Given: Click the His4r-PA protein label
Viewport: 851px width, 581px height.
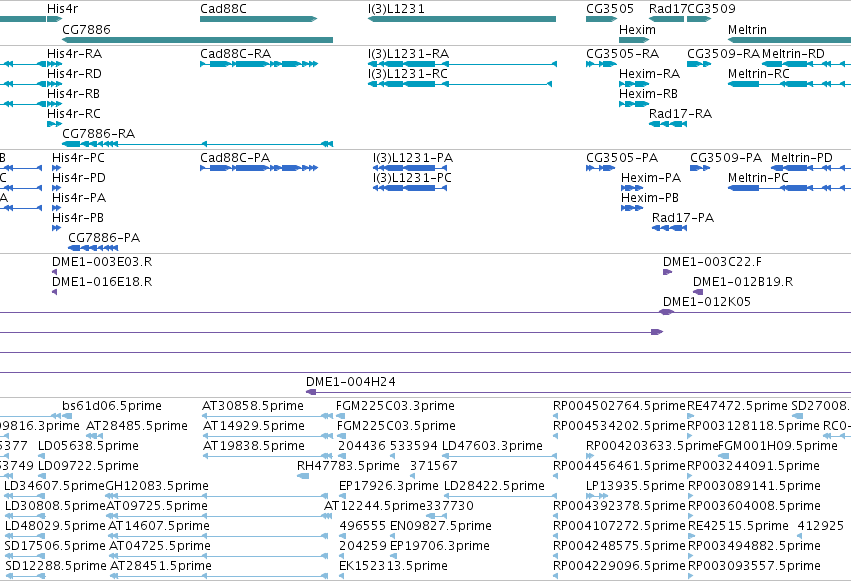Looking at the screenshot, I should coord(79,198).
